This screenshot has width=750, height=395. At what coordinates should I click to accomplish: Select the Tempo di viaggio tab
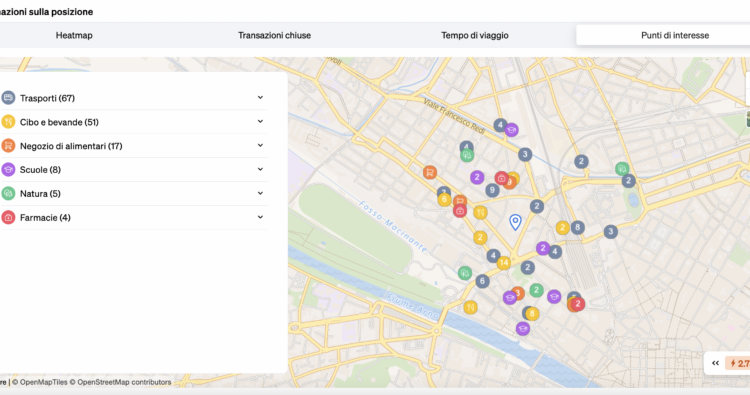[474, 35]
